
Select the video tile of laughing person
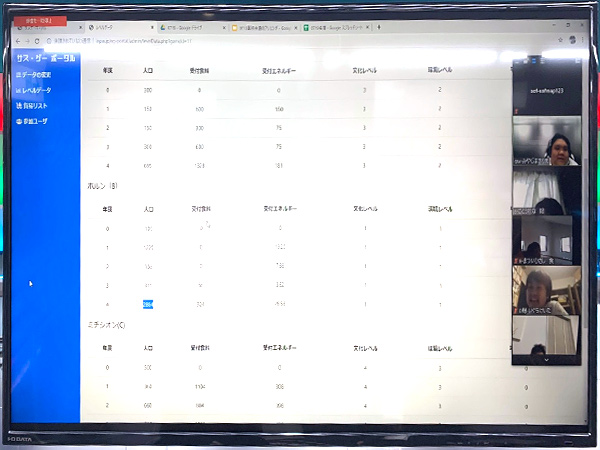[547, 290]
